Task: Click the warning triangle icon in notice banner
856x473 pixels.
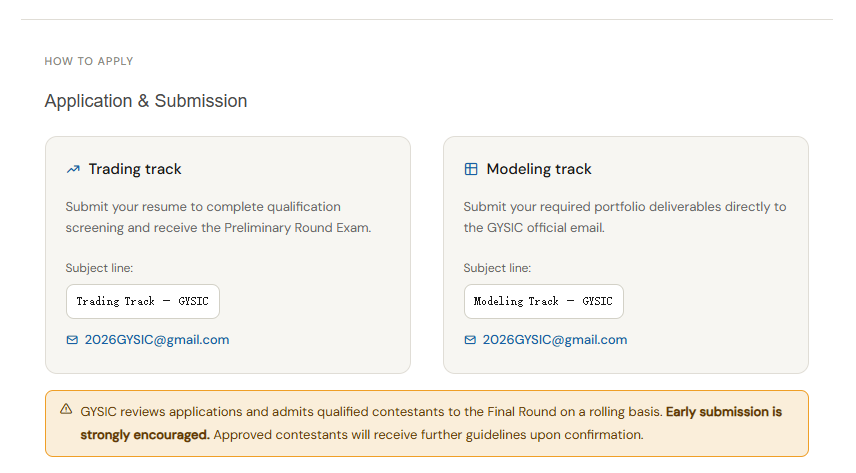Action: [x=66, y=409]
